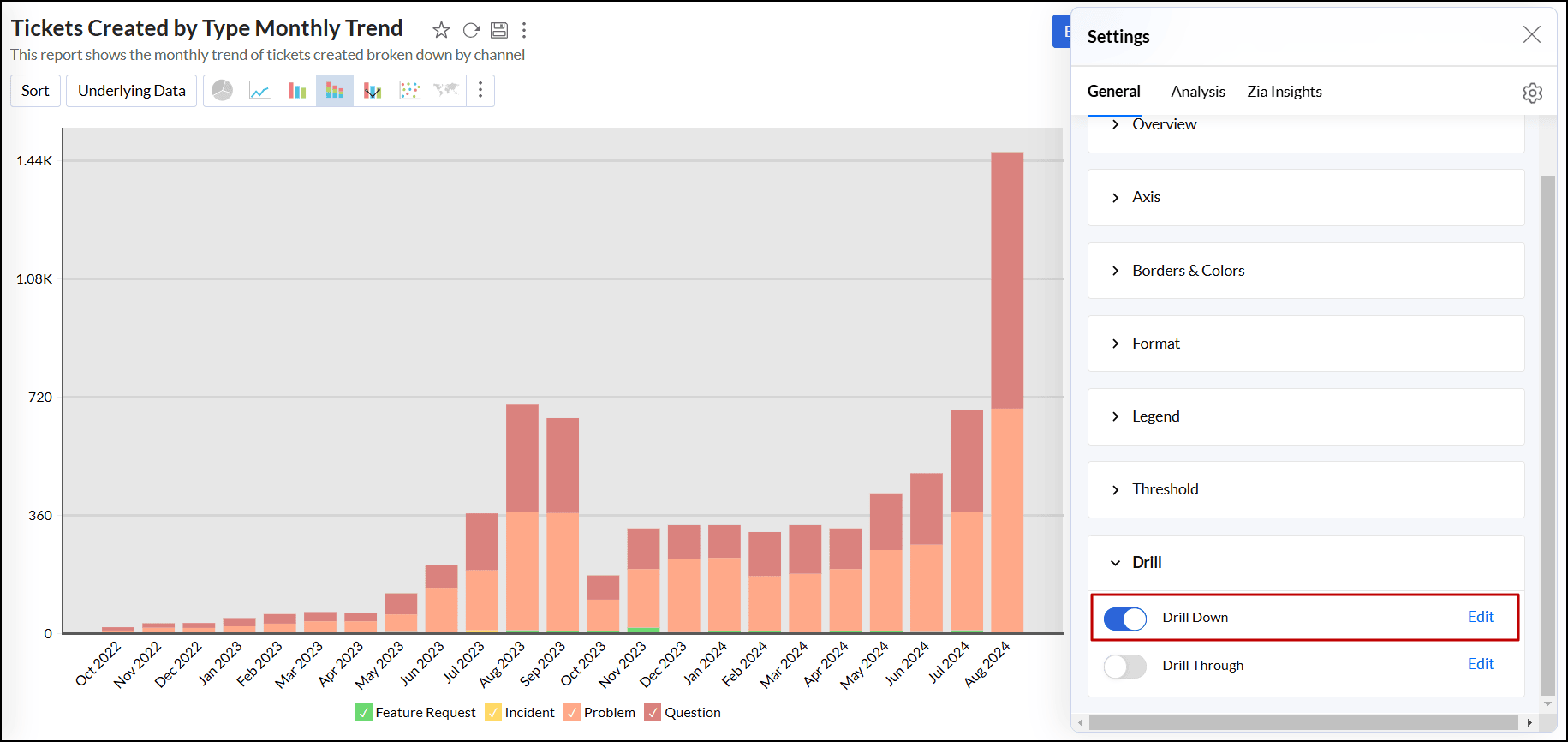Viewport: 1568px width, 742px height.
Task: Collapse the Drill section
Action: [x=1146, y=563]
